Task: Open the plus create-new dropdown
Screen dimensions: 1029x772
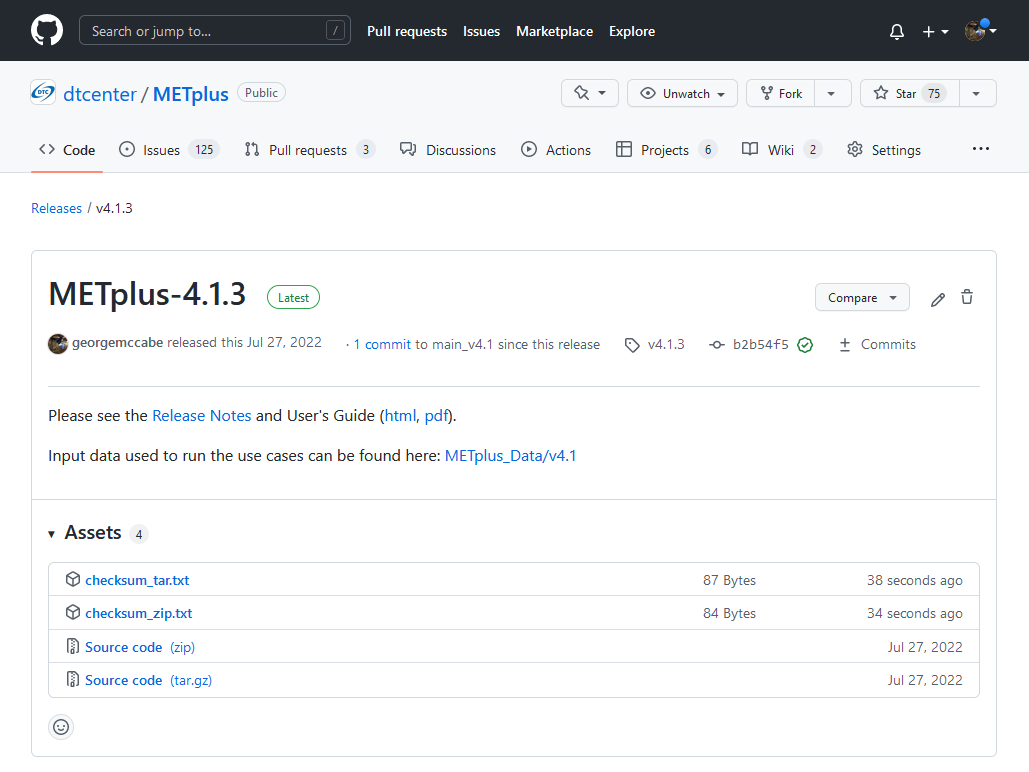Action: tap(934, 31)
